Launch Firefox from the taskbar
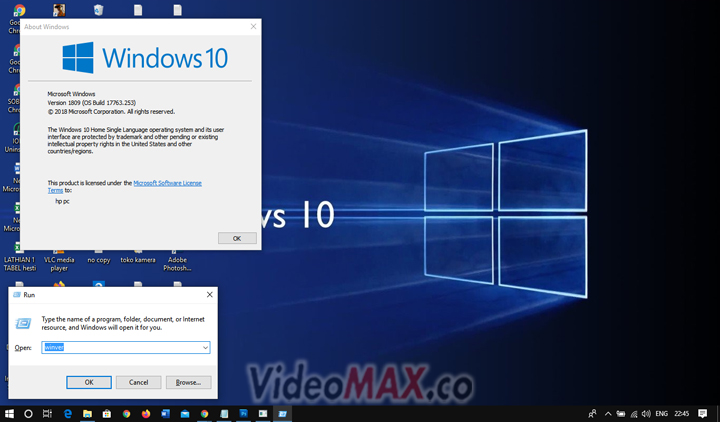Image resolution: width=720 pixels, height=422 pixels. tap(146, 414)
